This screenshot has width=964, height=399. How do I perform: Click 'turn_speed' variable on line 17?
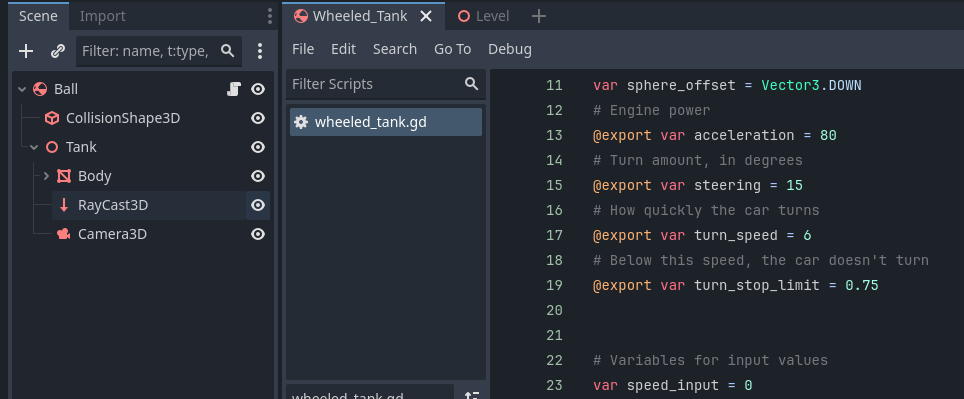point(736,235)
